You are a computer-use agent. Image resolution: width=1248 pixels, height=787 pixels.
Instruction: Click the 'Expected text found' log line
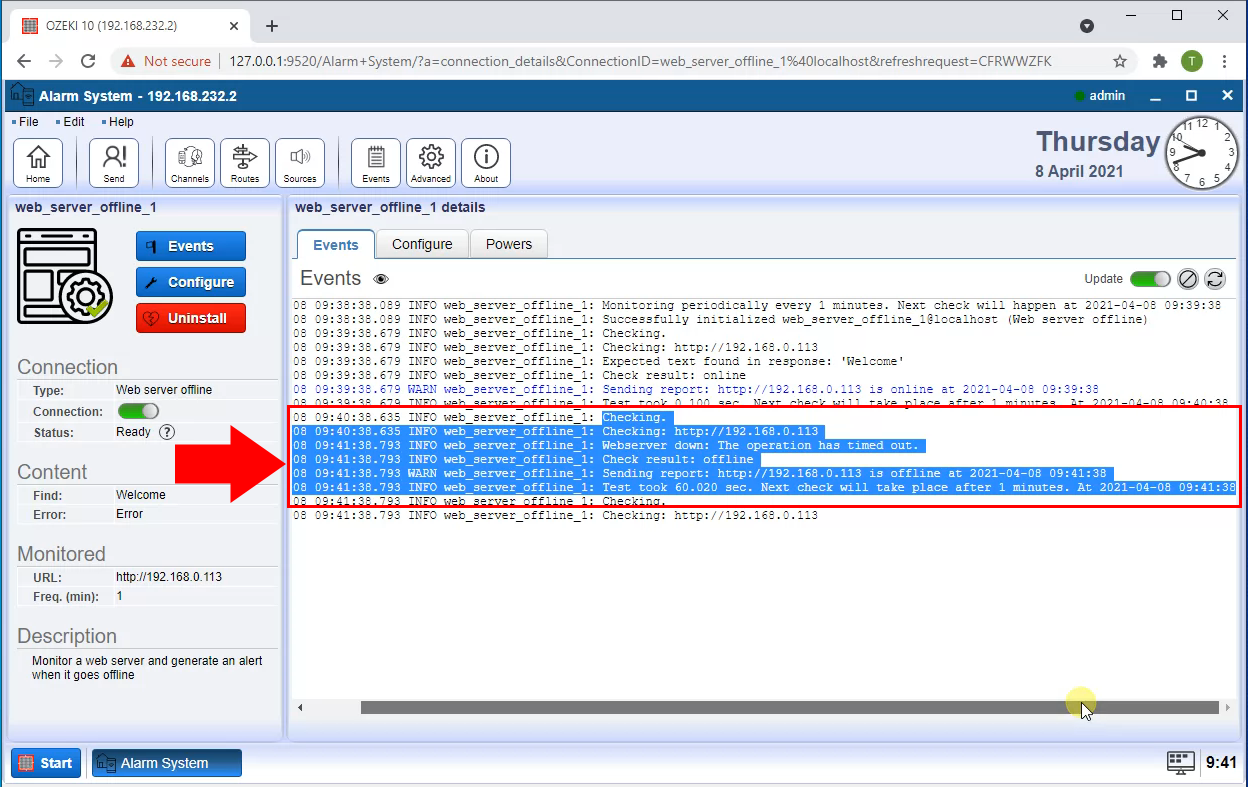(599, 362)
